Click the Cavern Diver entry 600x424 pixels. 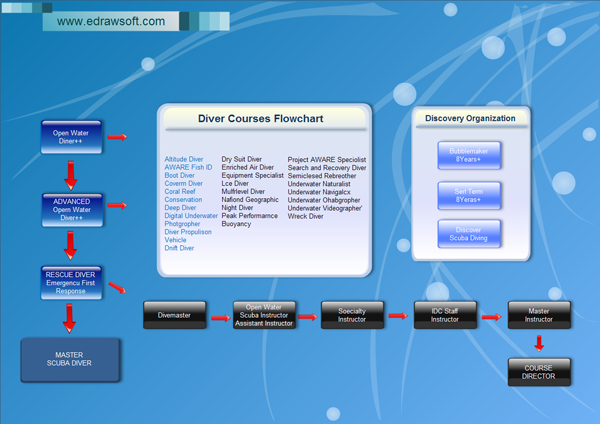[x=184, y=183]
